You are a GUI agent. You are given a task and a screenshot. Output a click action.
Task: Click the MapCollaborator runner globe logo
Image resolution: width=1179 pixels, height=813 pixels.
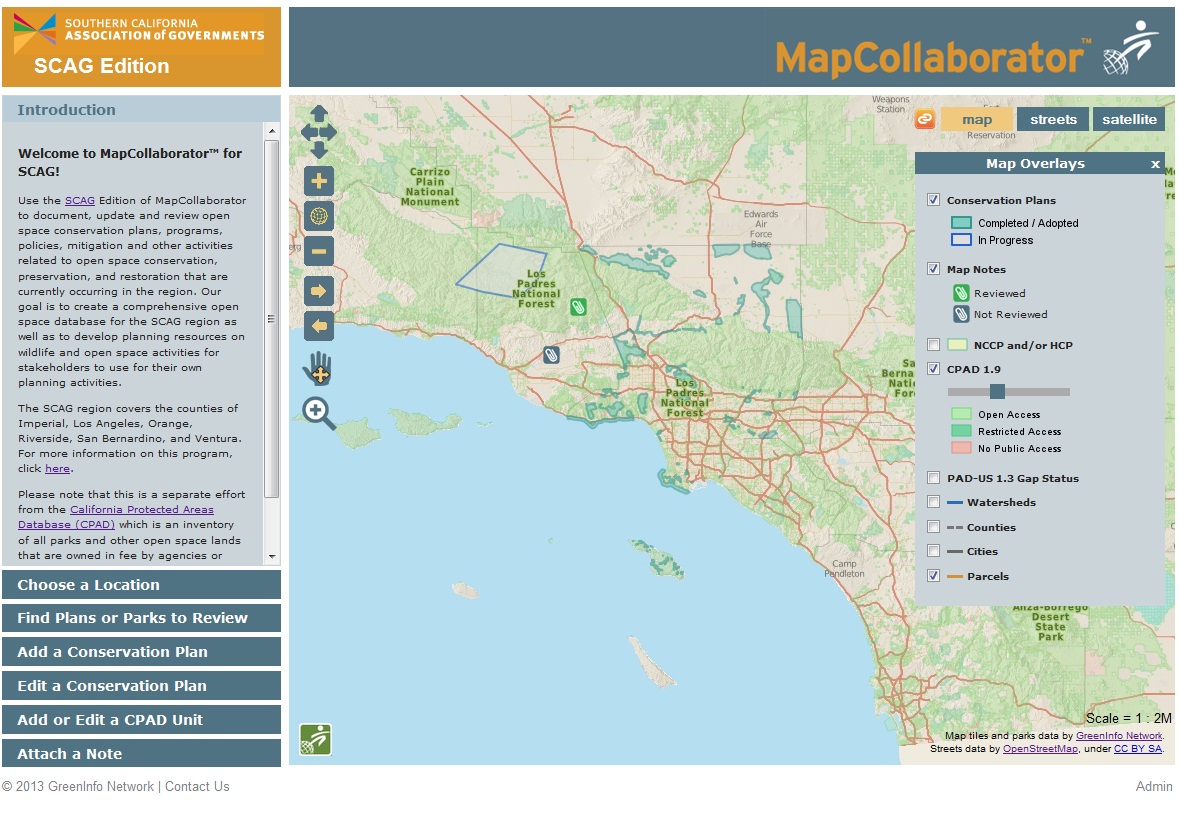click(1131, 47)
